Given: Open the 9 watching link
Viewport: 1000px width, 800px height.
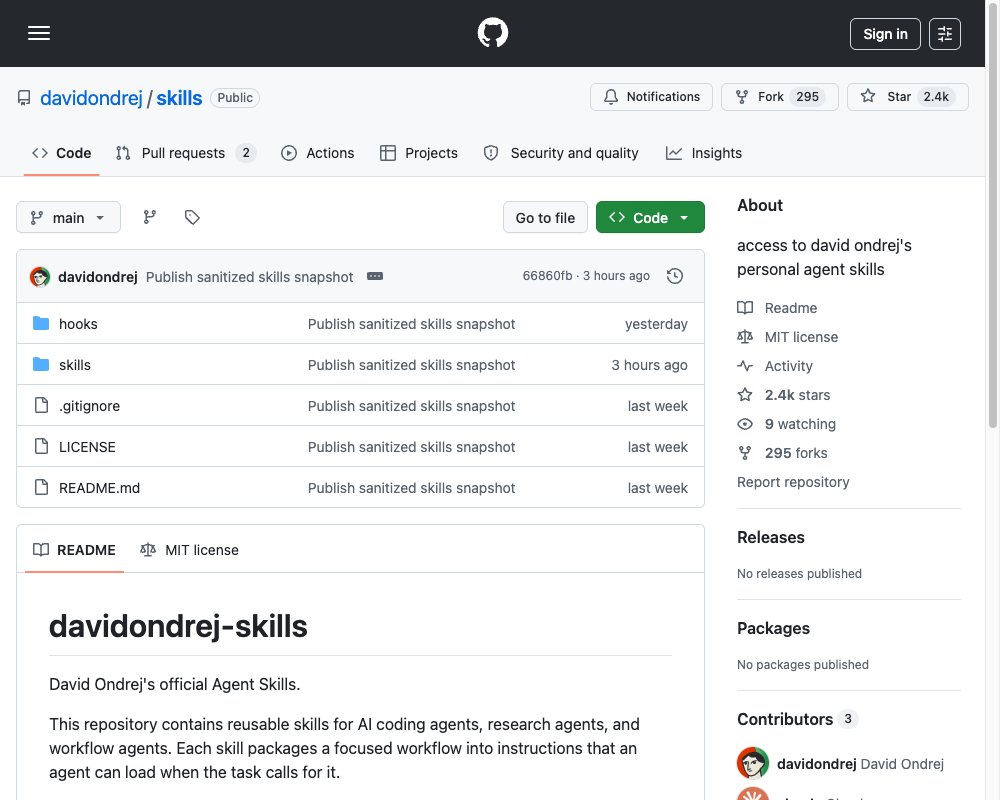Looking at the screenshot, I should [786, 424].
